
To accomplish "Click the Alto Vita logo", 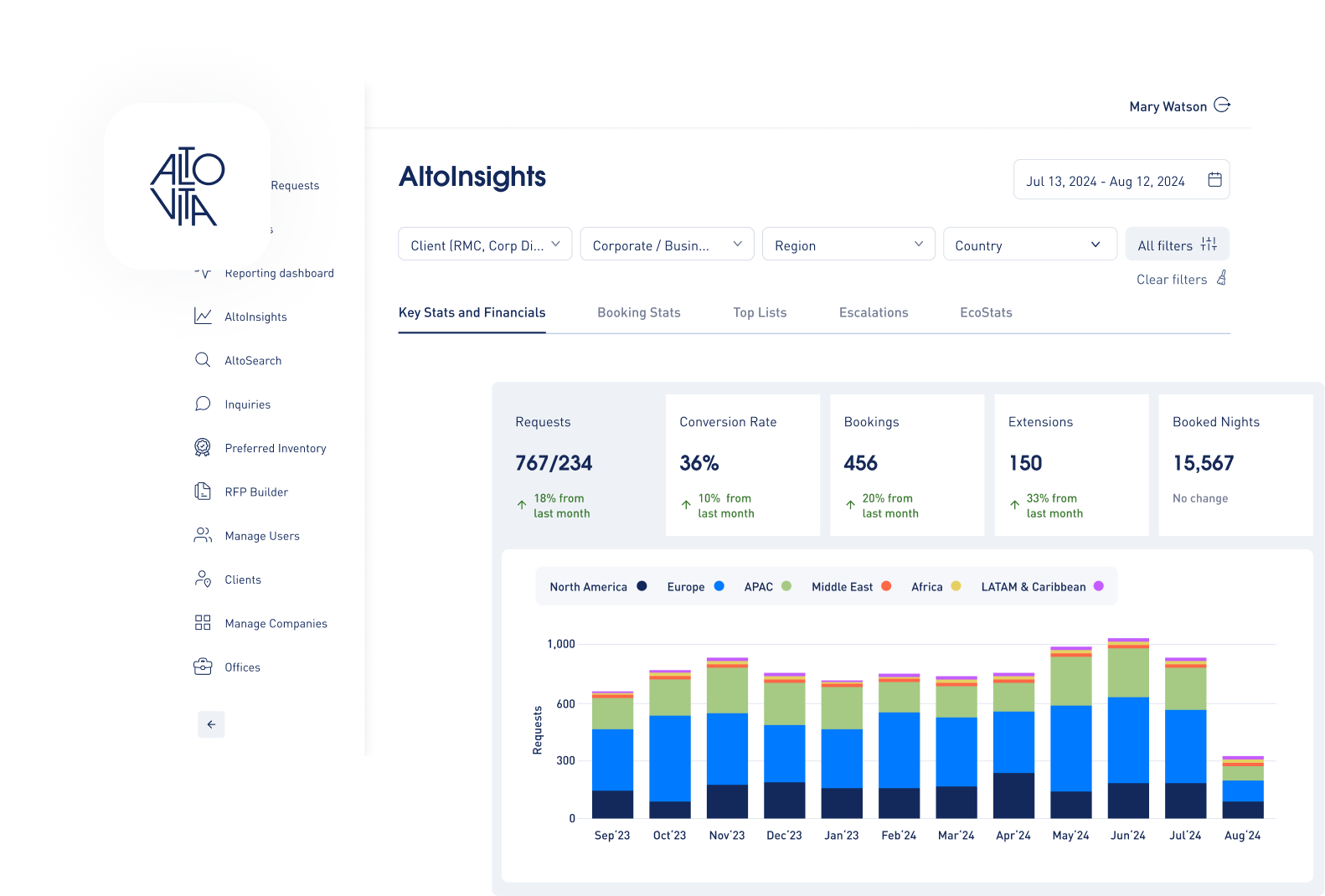I will pyautogui.click(x=188, y=187).
